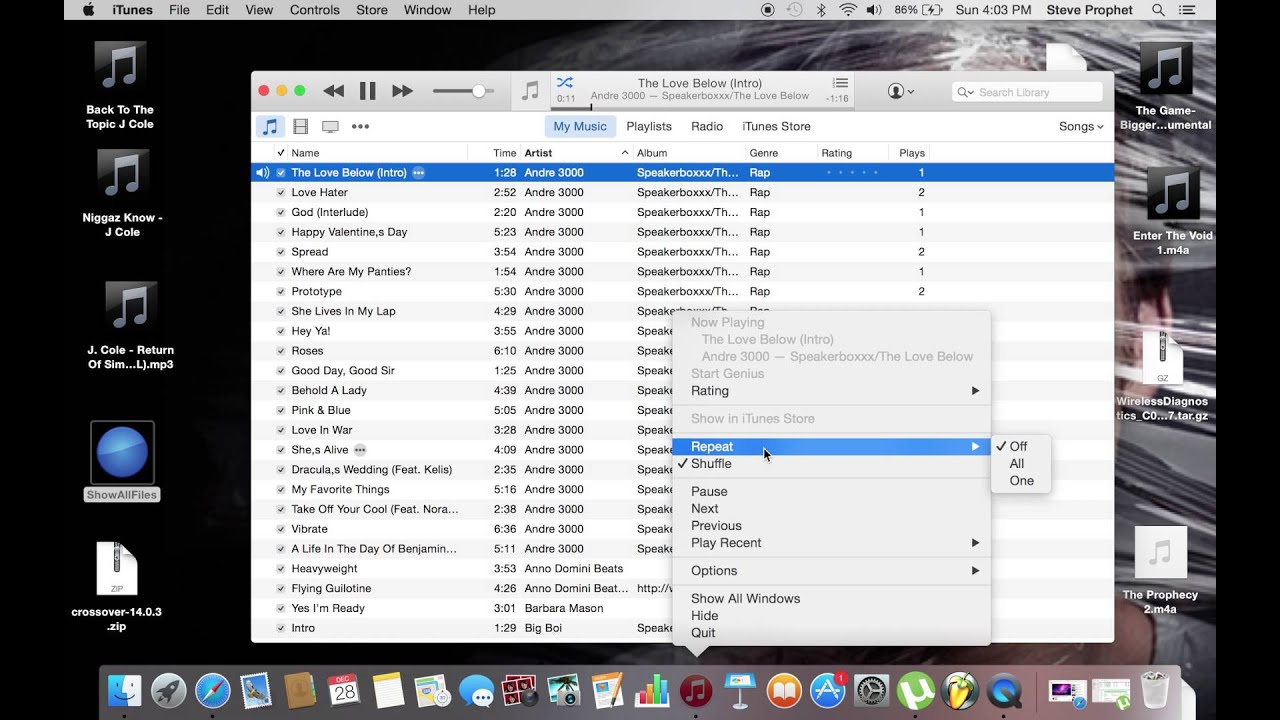Uncheck the checkbox for God (Interlude)
This screenshot has height=720, width=1280.
281,212
